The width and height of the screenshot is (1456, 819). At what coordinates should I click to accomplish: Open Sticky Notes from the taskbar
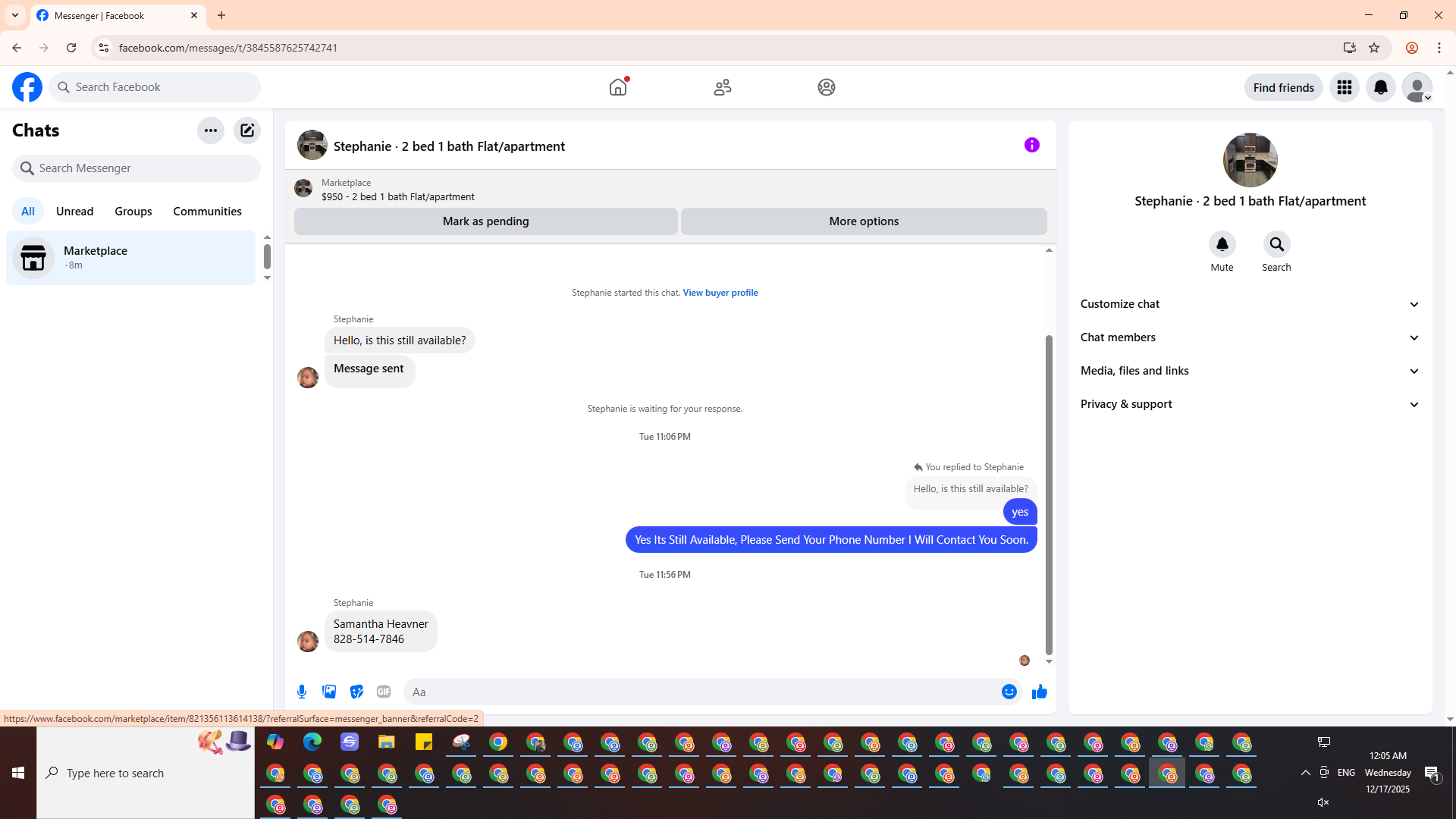(x=424, y=742)
